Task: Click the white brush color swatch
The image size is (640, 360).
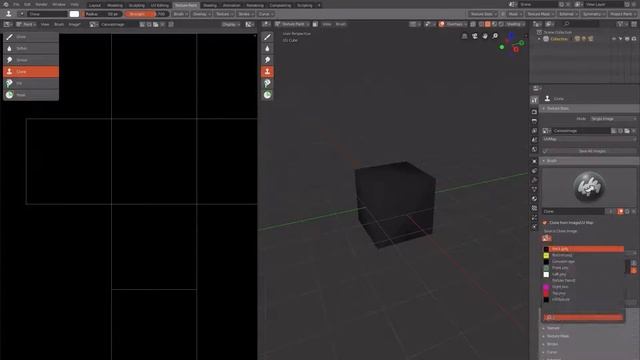Action: click(x=74, y=14)
